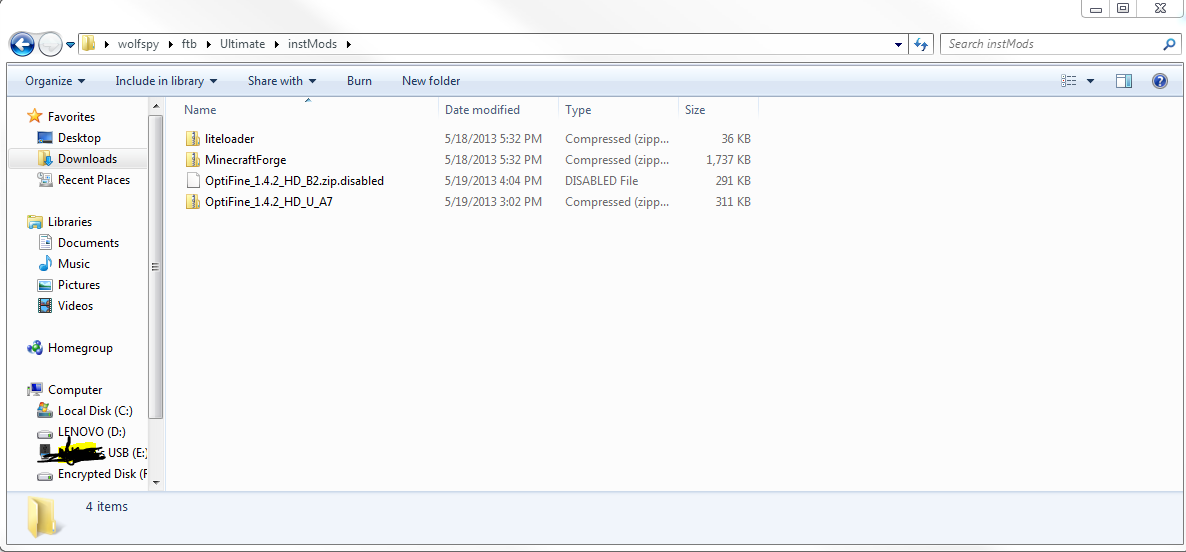Viewport: 1186px width, 552px height.
Task: Open Downloads in the Favorites sidebar
Action: (x=87, y=159)
